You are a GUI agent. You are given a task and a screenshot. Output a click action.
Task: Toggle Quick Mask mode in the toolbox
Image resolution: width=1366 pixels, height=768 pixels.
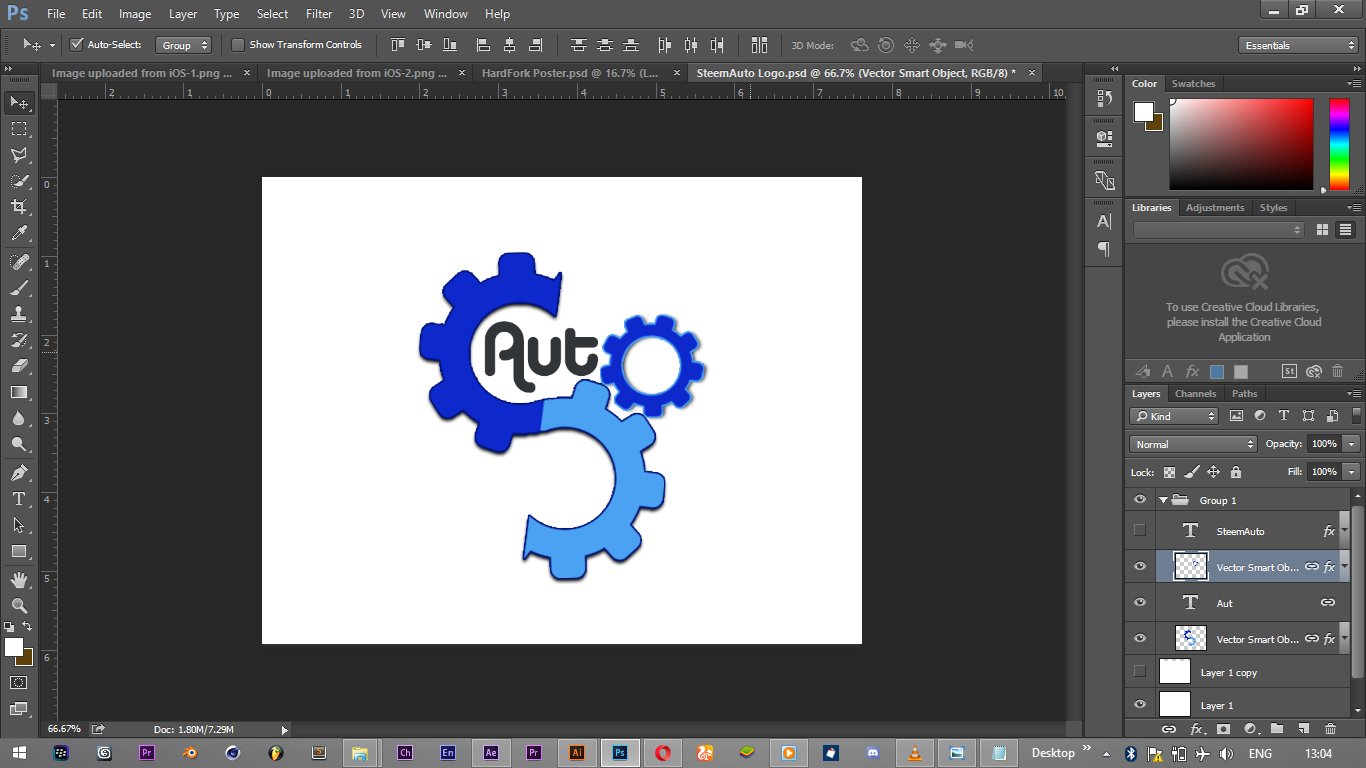[19, 683]
